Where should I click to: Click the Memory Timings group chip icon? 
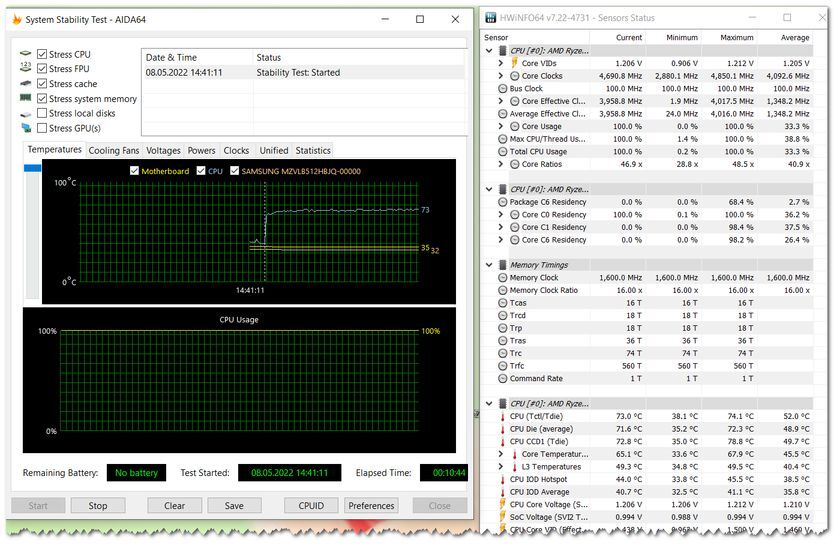tap(501, 265)
